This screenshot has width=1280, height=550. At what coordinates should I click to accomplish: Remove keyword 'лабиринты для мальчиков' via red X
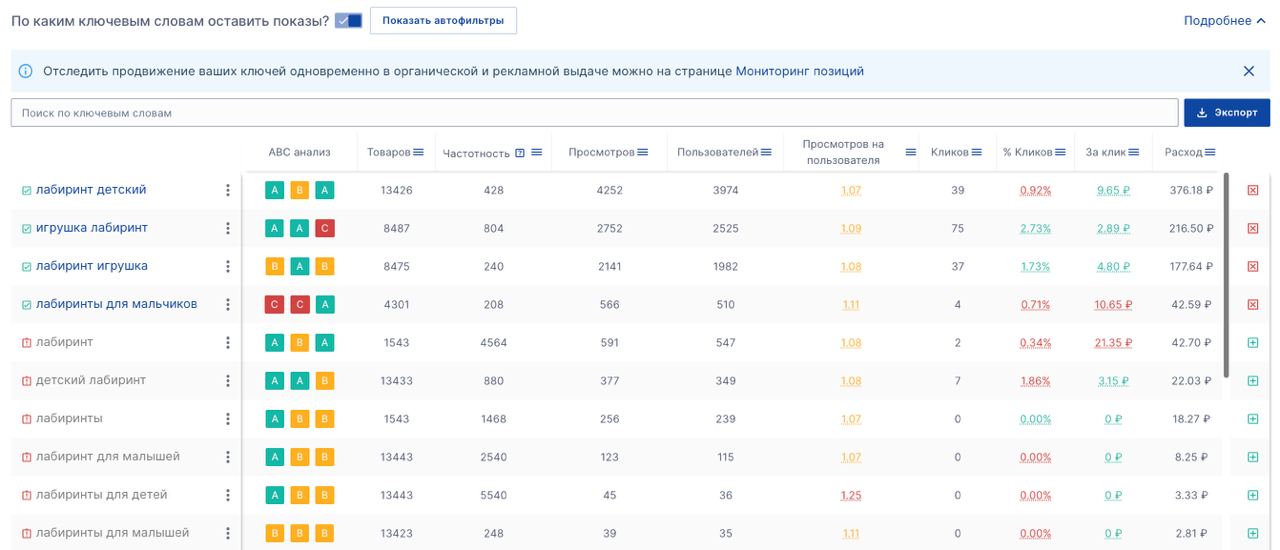point(1253,305)
